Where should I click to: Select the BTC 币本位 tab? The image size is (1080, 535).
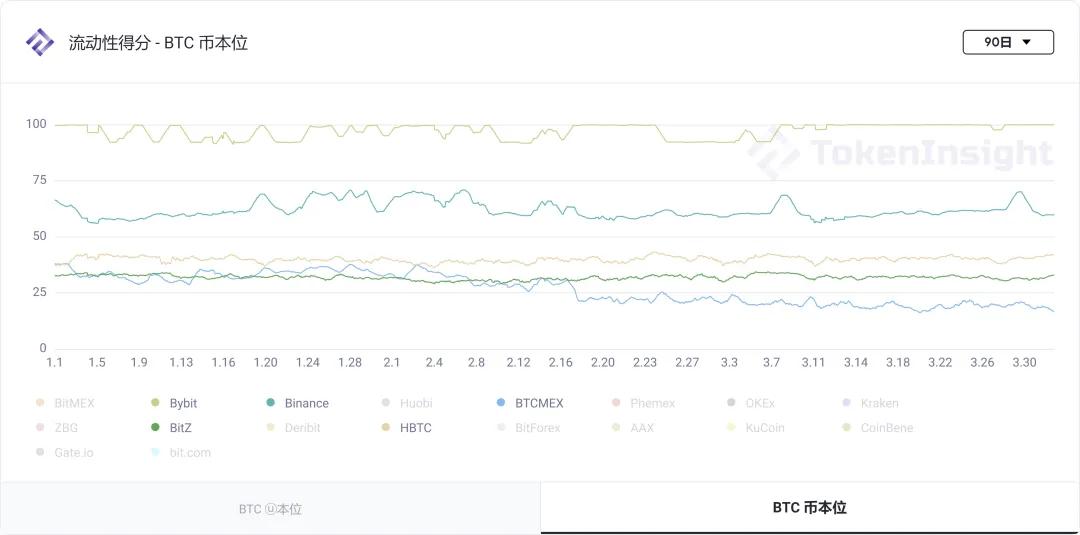click(x=809, y=508)
